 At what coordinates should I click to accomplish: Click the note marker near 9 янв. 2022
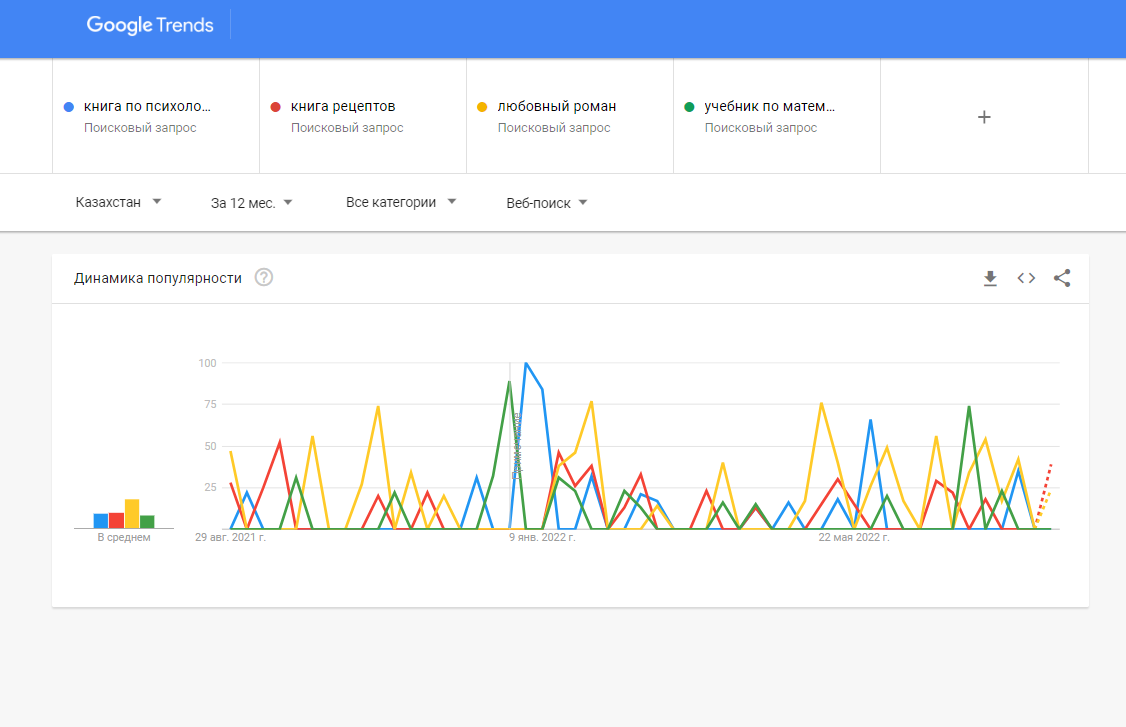516,445
